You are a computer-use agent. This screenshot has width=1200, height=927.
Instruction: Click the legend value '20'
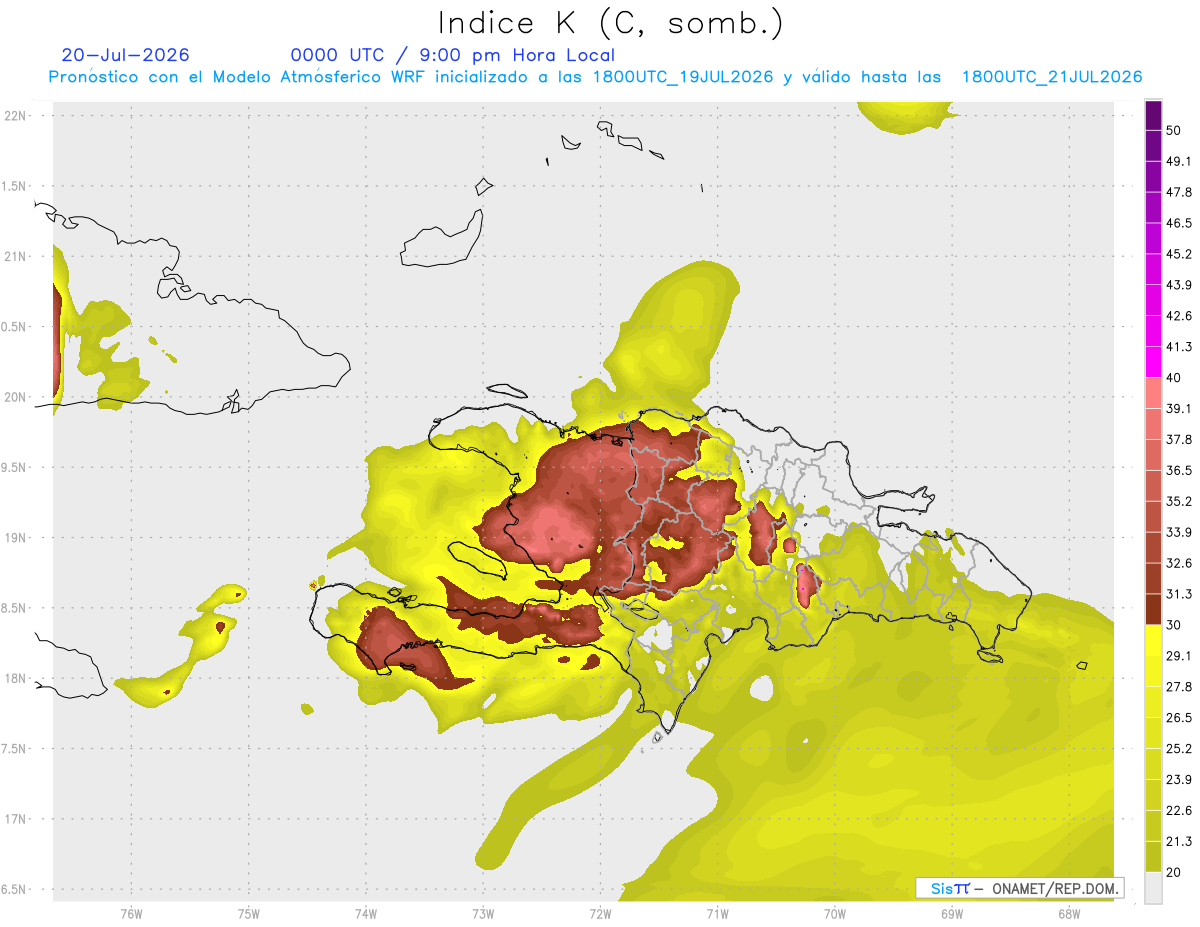[1174, 872]
